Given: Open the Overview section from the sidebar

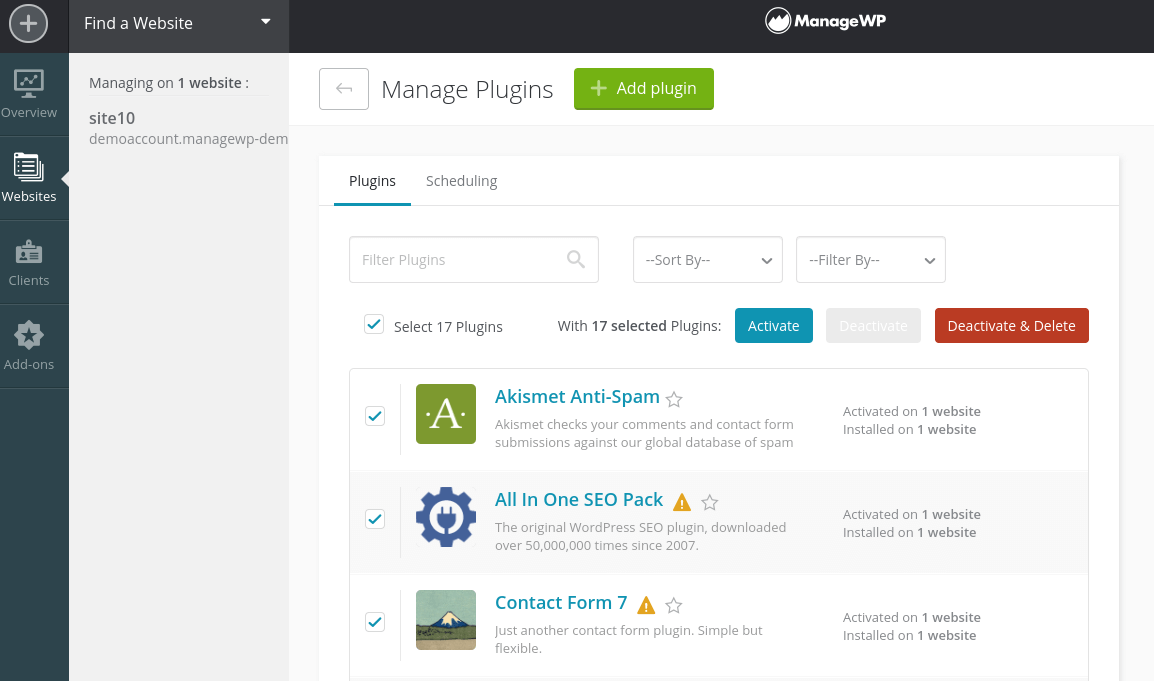Looking at the screenshot, I should click(30, 95).
